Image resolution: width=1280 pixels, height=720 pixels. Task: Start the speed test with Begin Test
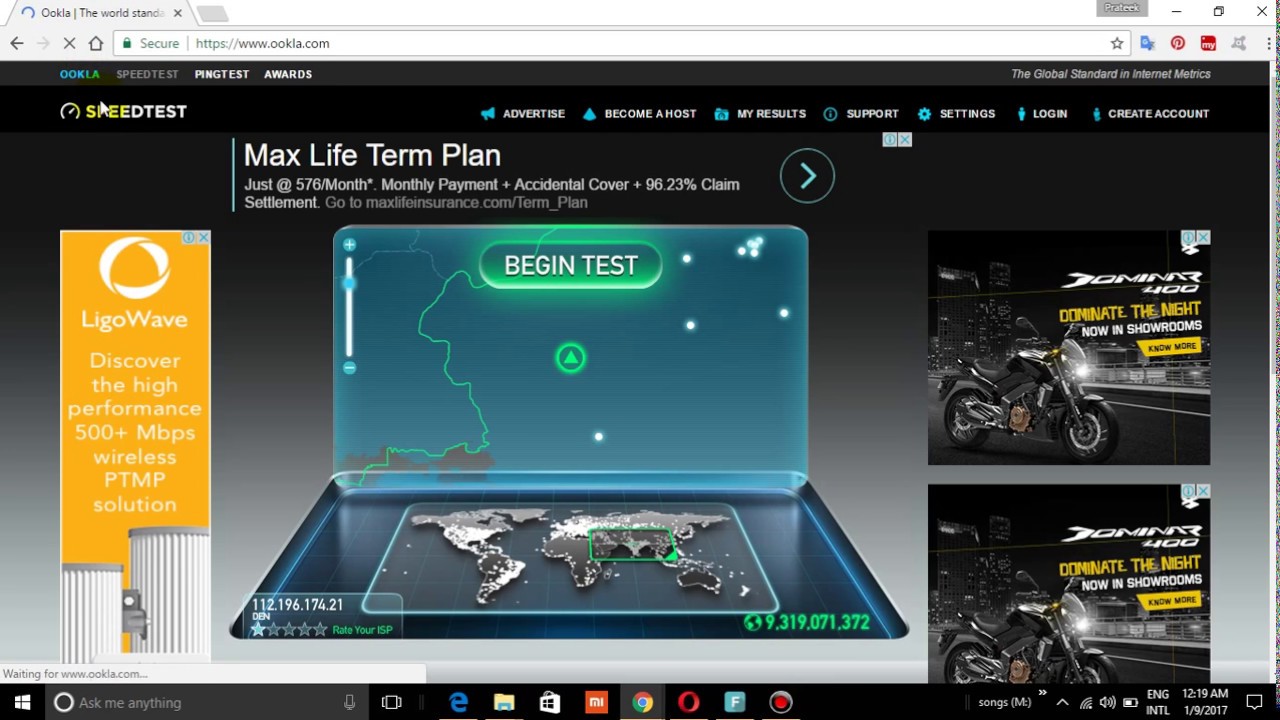click(x=571, y=265)
